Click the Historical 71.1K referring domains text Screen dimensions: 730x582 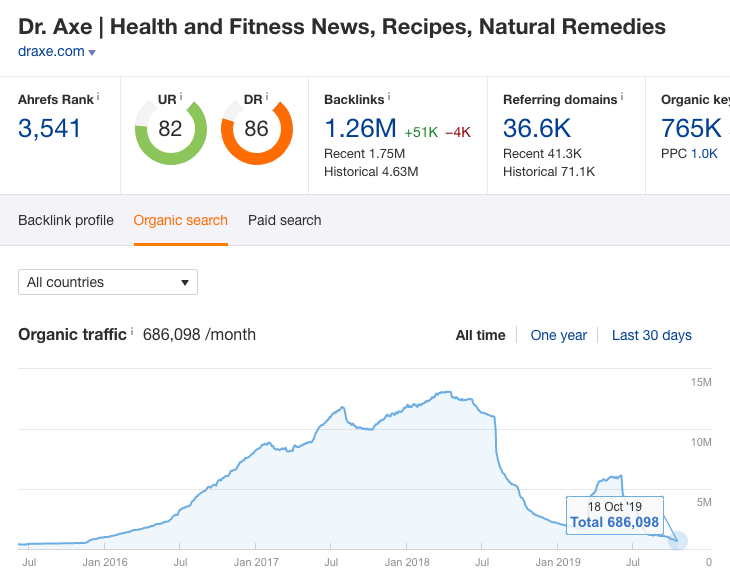[x=549, y=172]
